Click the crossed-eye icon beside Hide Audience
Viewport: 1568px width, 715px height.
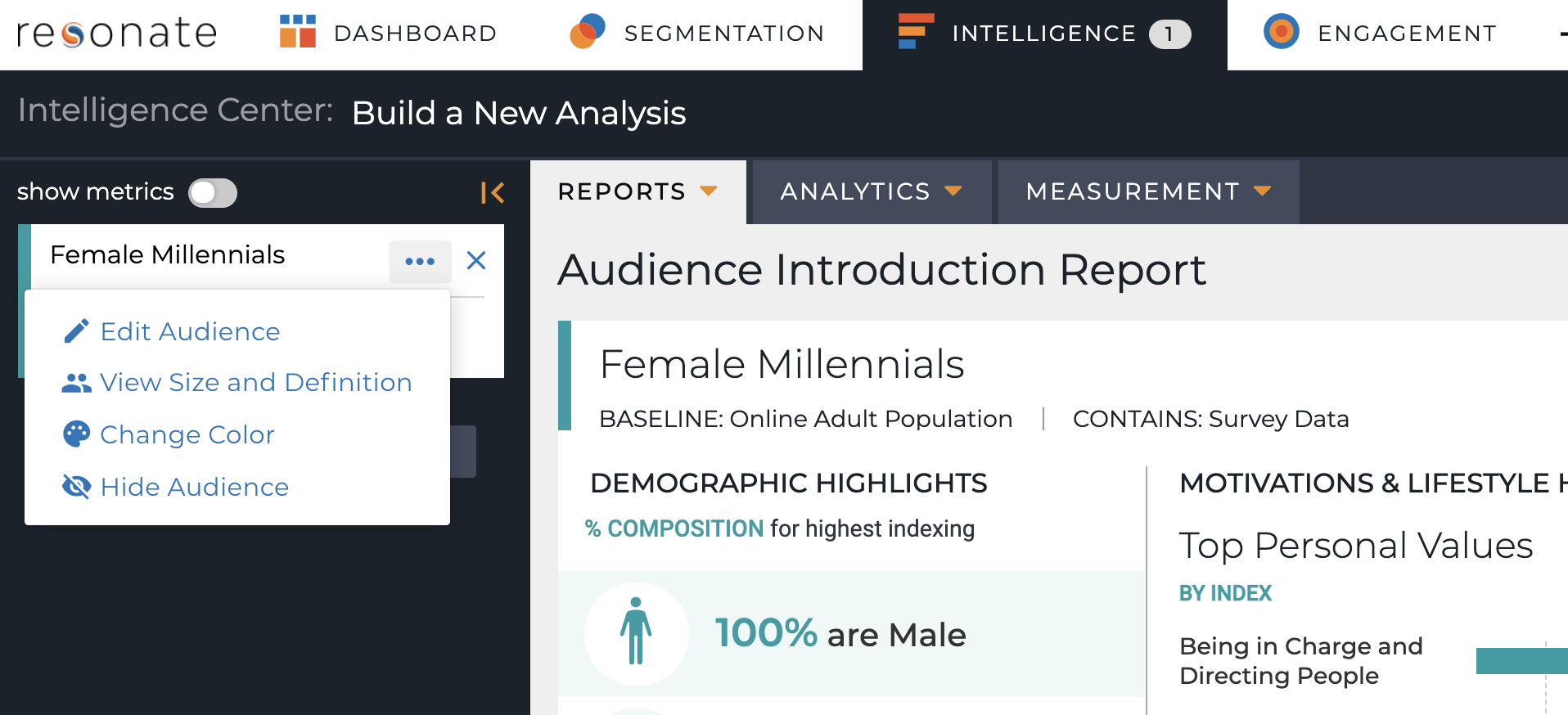76,487
